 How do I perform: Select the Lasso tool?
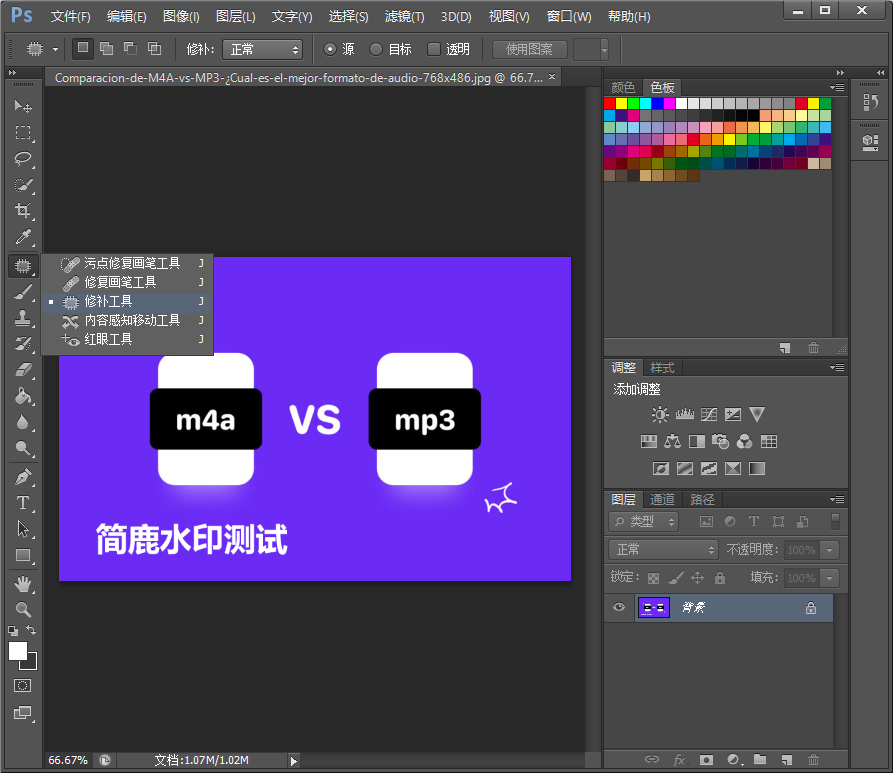pos(23,159)
